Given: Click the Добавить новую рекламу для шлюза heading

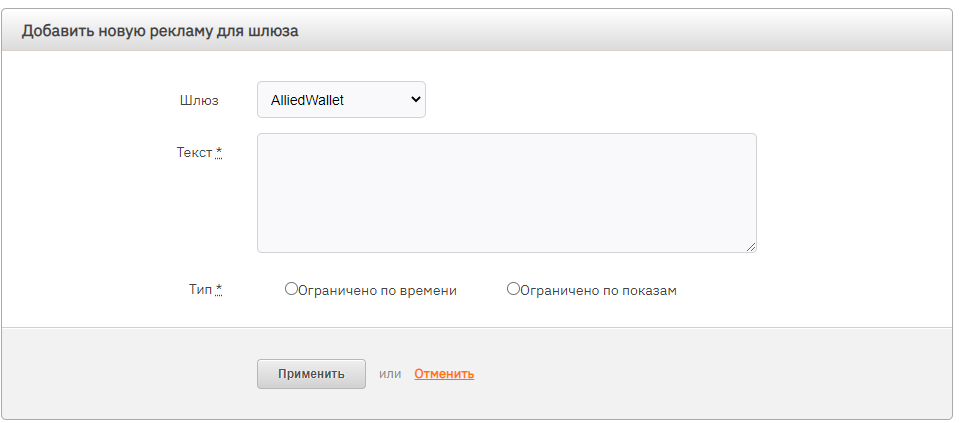Looking at the screenshot, I should pos(160,31).
